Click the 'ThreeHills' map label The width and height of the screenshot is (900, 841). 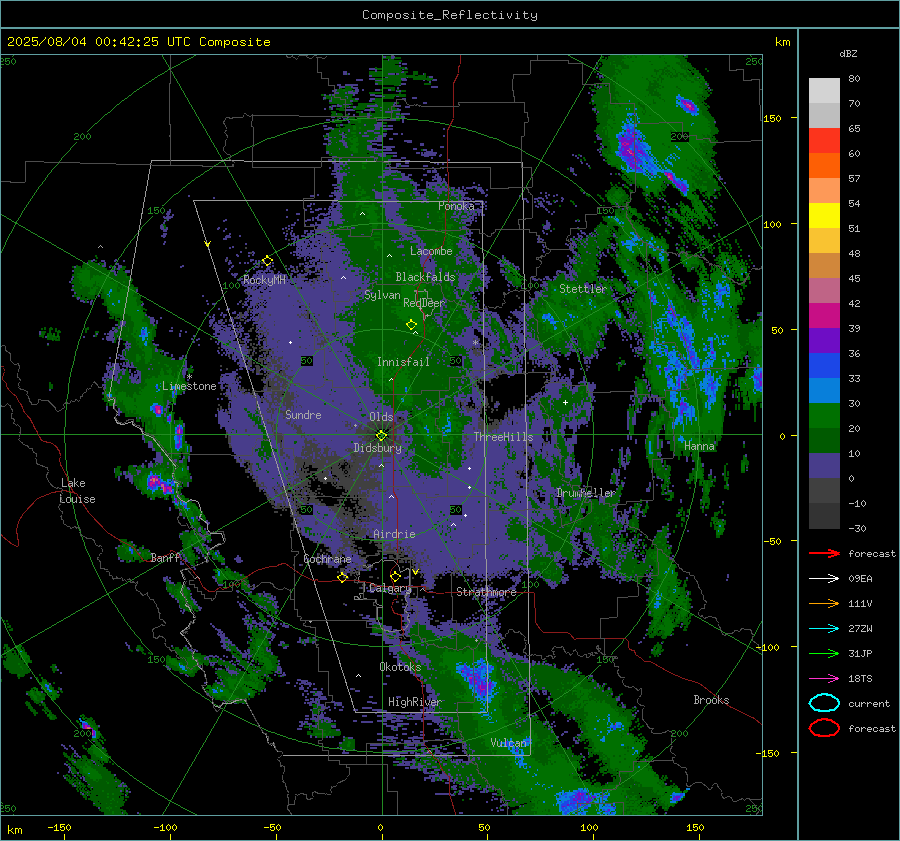[503, 437]
